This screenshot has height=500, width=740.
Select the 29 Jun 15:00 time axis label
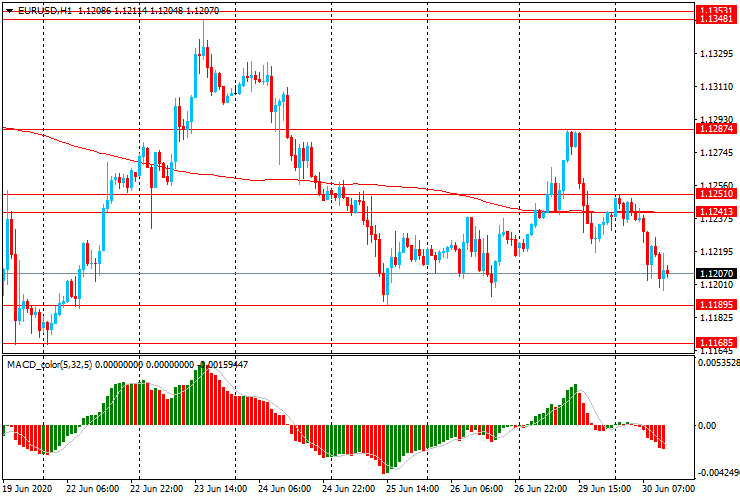coord(605,488)
